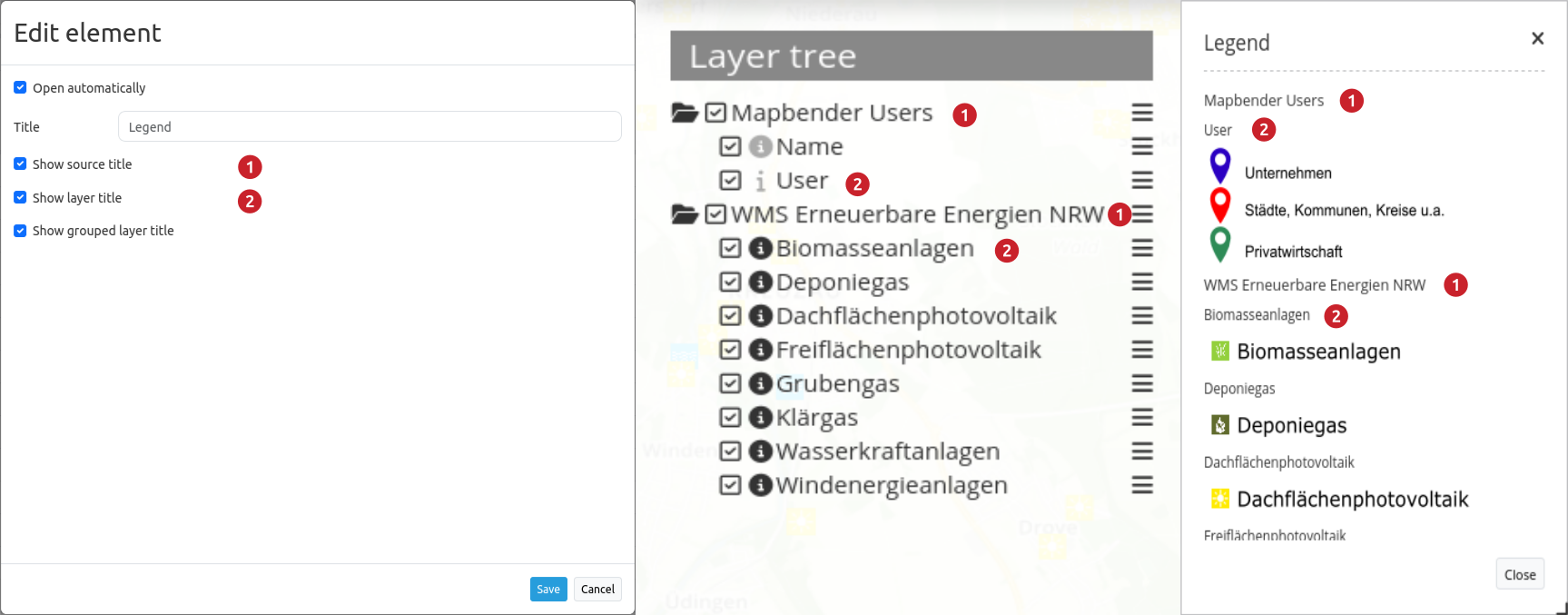Viewport: 1568px width, 615px height.
Task: Click the info icon beside Windenergieanlagen
Action: click(761, 485)
